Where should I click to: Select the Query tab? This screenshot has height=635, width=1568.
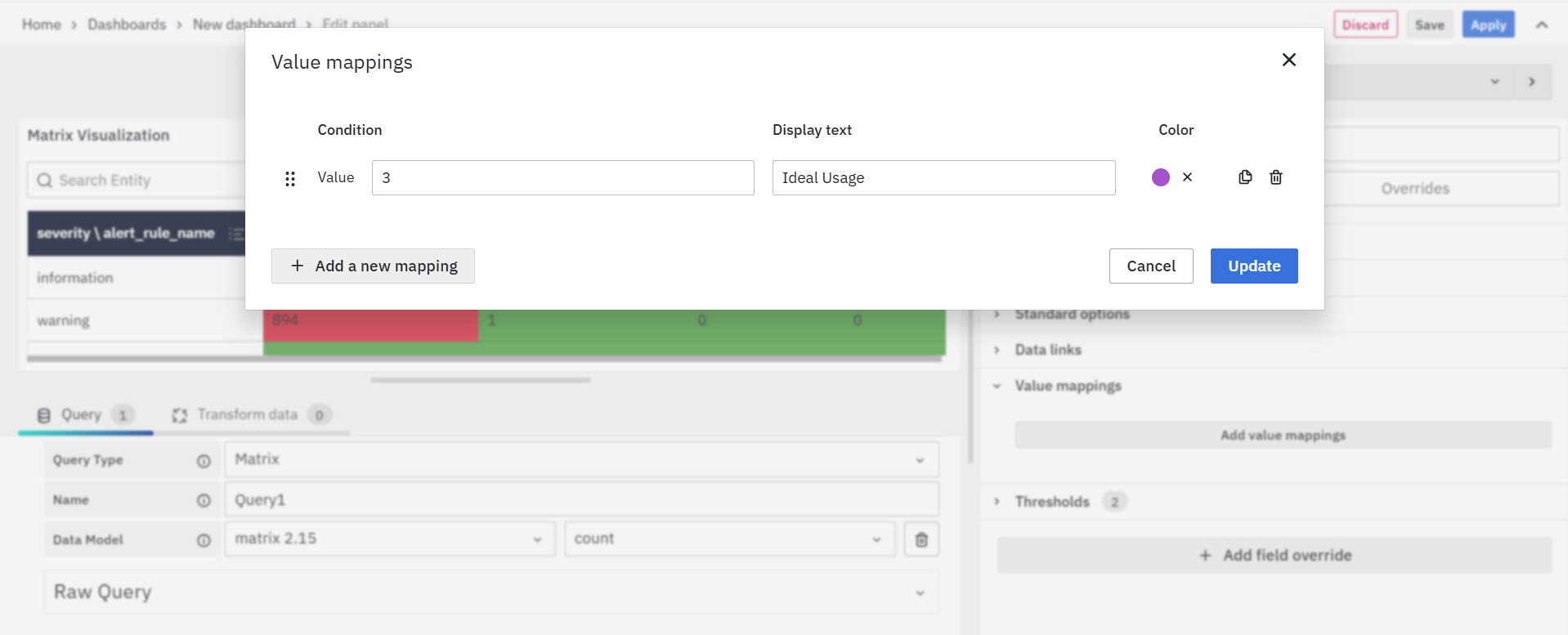click(82, 415)
